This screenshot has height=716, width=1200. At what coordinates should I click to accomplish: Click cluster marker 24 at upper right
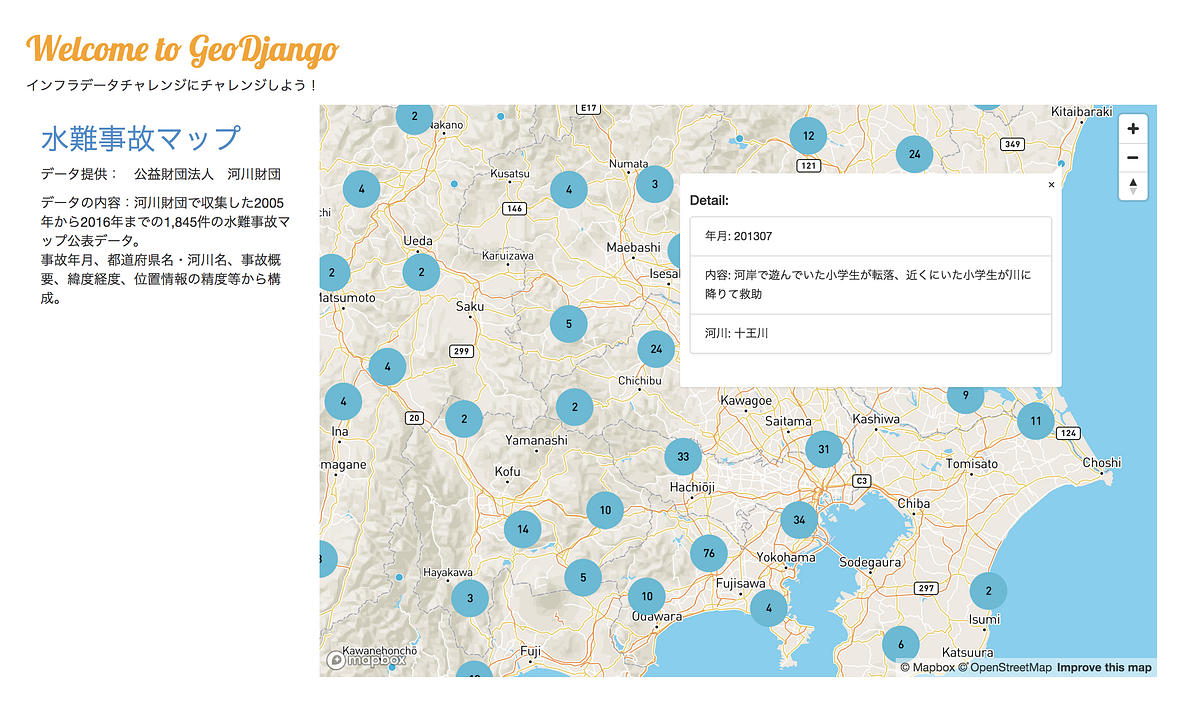(x=914, y=154)
